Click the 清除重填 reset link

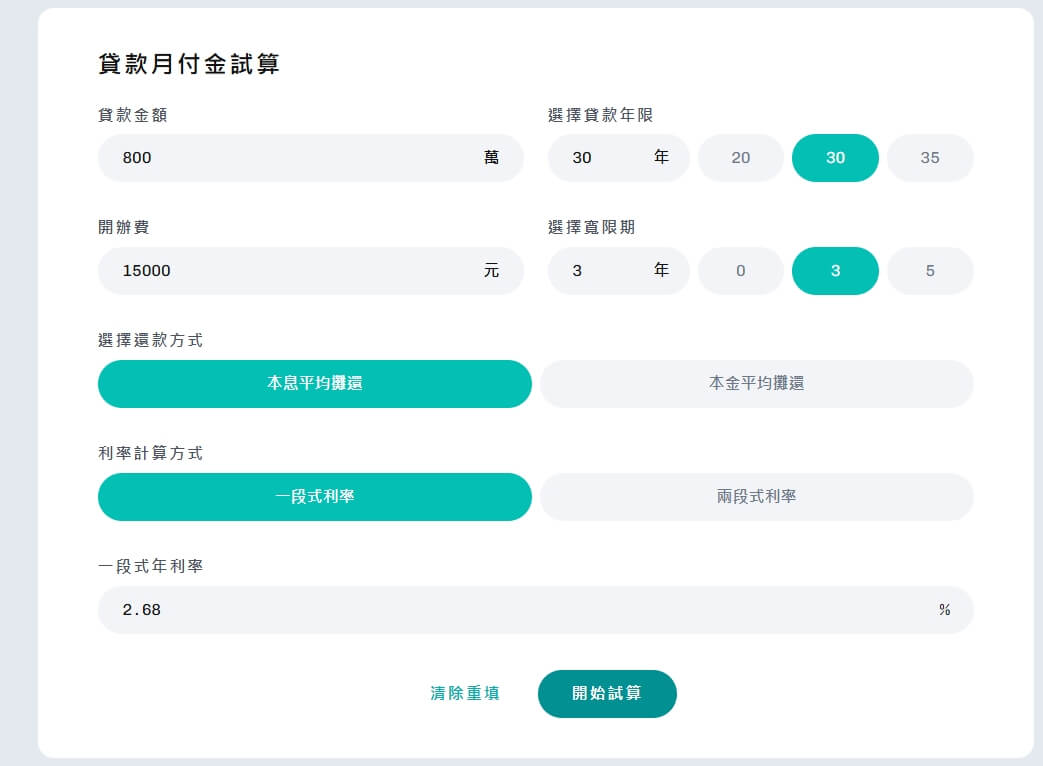pyautogui.click(x=464, y=693)
